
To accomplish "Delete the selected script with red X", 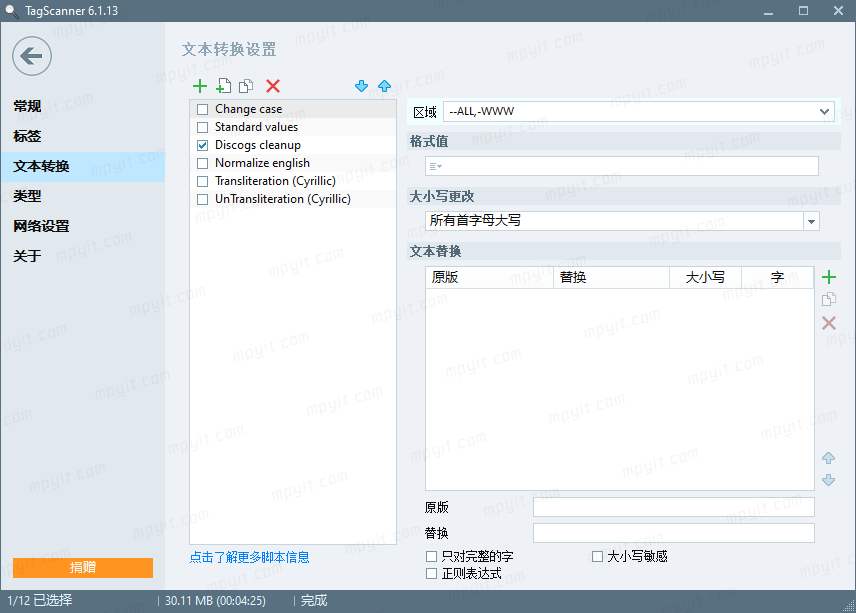I will point(273,86).
